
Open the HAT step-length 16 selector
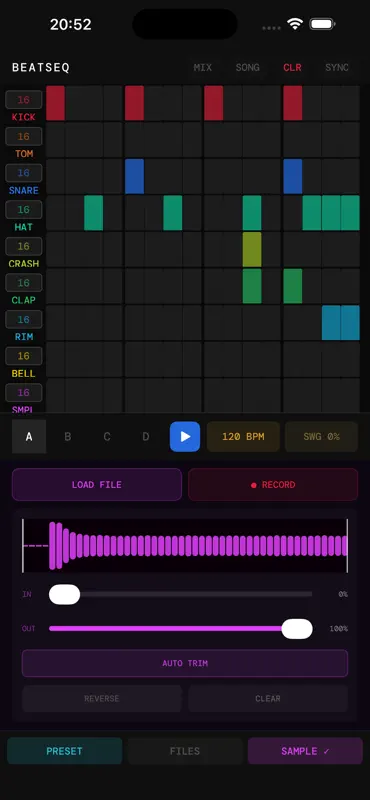[x=23, y=210]
